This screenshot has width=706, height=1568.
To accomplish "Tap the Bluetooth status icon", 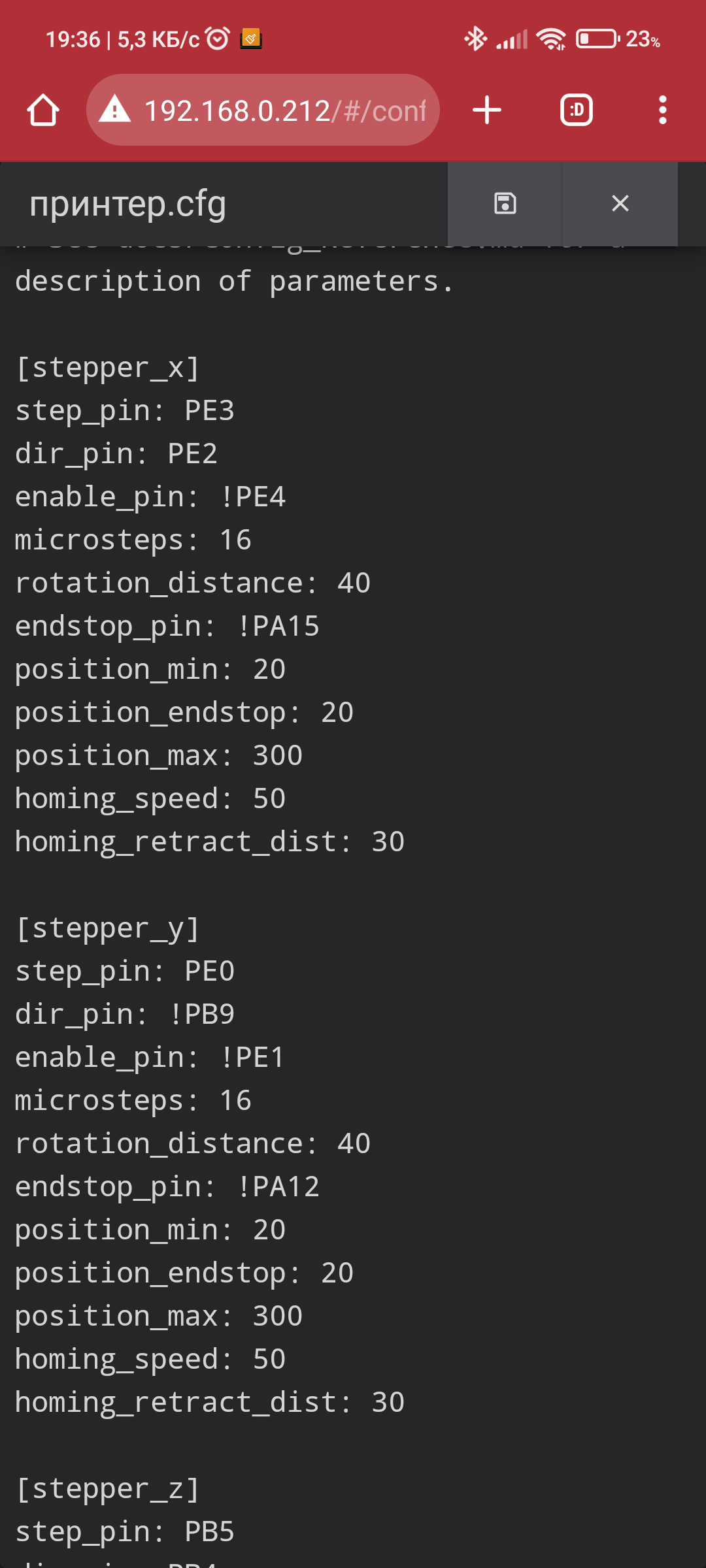I will click(475, 39).
